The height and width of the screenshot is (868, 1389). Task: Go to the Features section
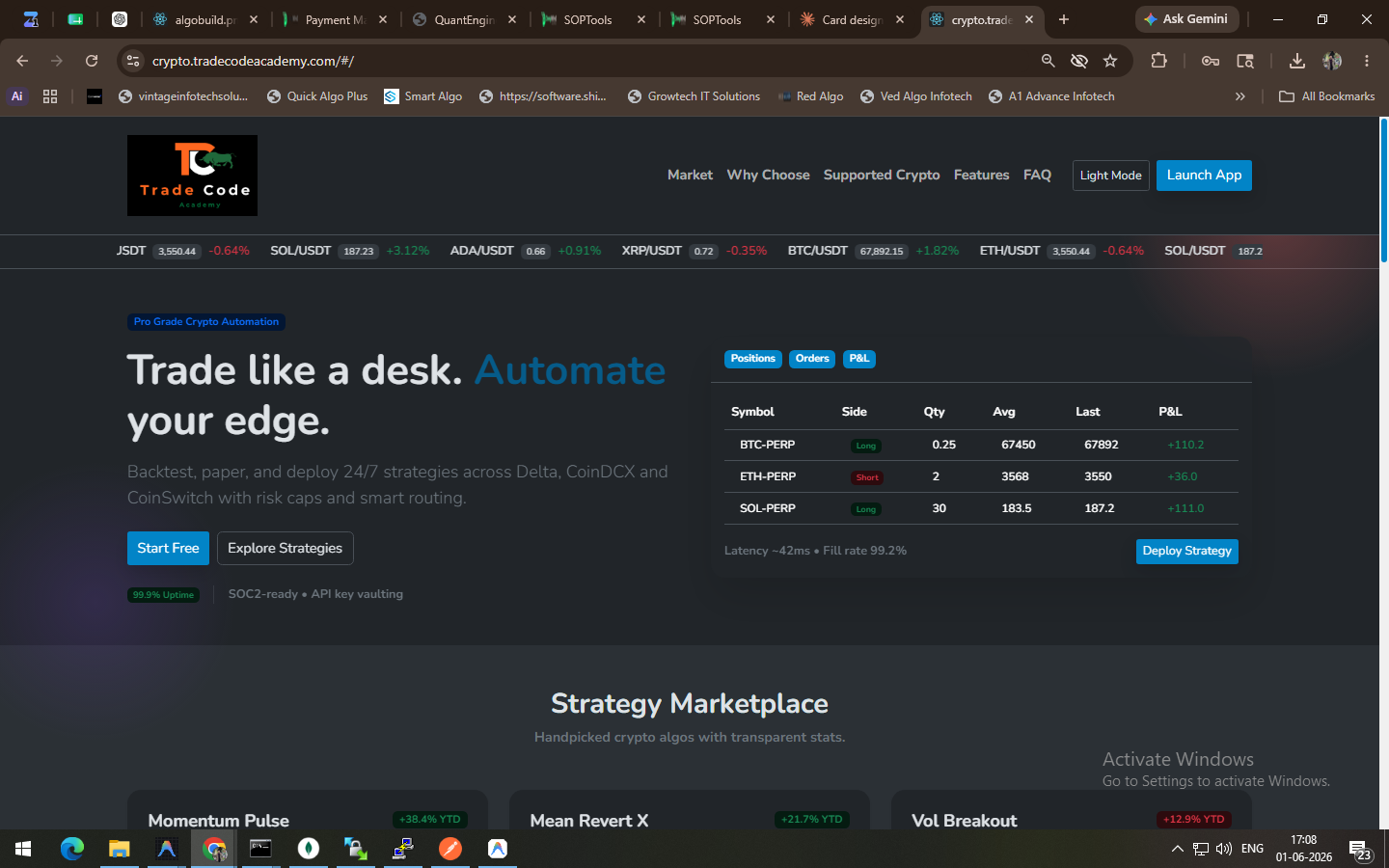pyautogui.click(x=981, y=175)
